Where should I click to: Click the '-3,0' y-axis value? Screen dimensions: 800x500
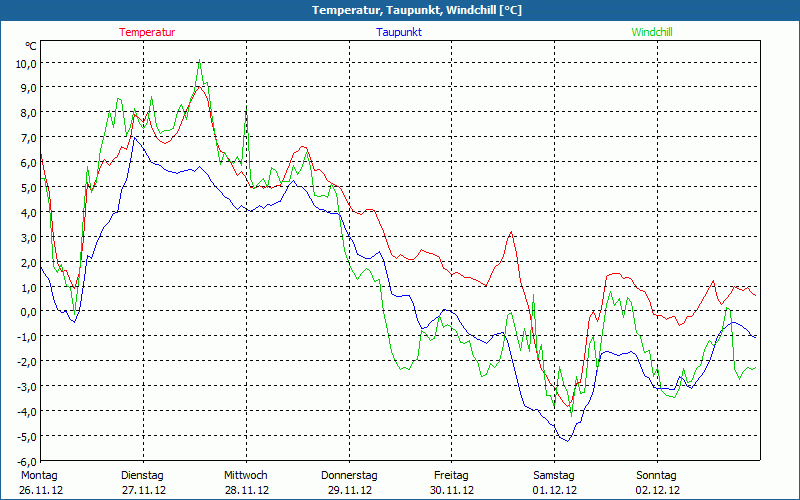[x=27, y=387]
